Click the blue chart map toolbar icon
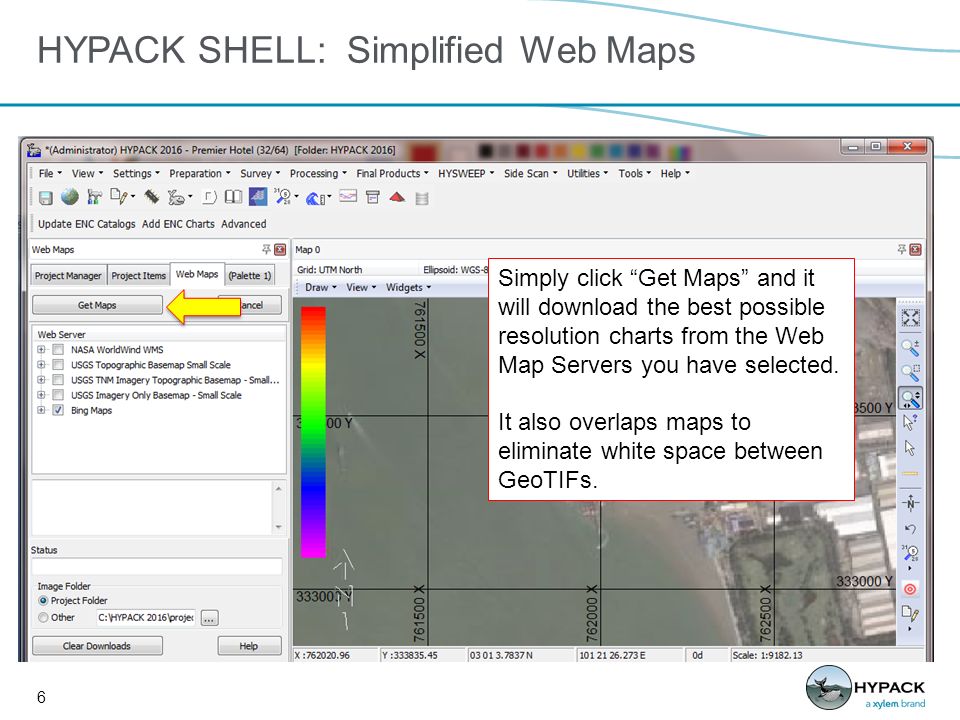 coord(257,197)
